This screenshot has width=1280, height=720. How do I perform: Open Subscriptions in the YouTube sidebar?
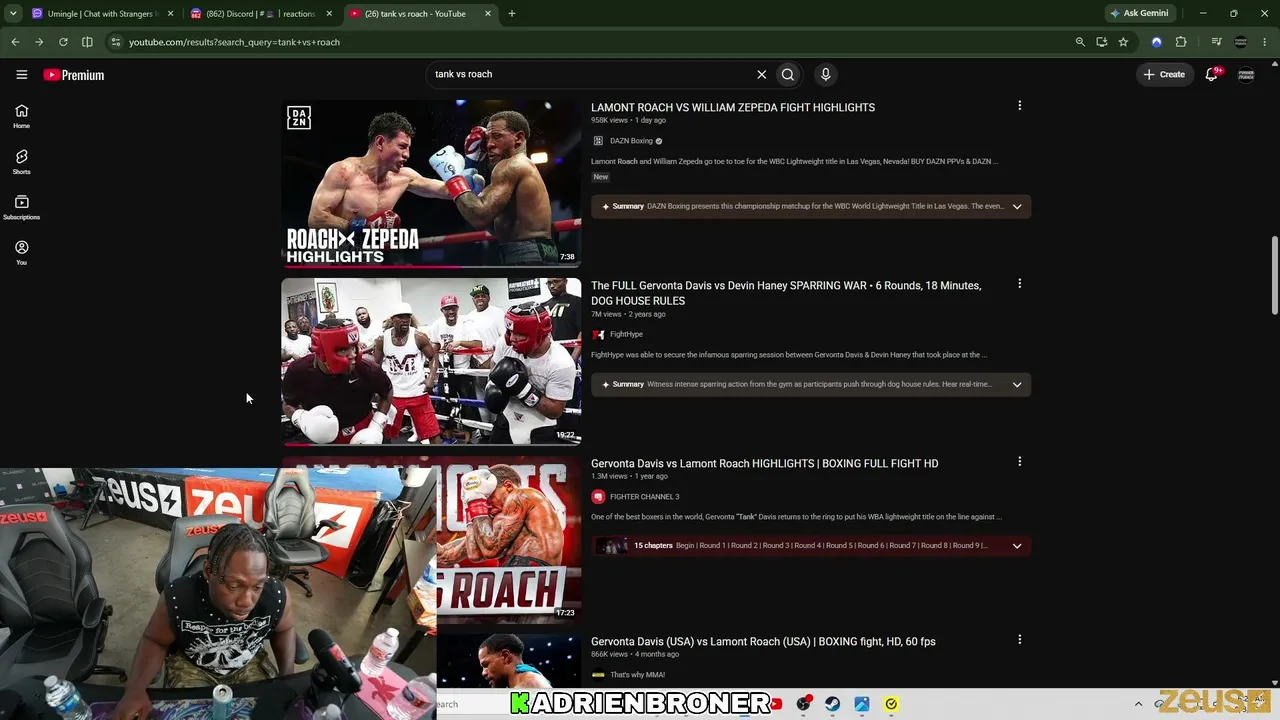pos(21,207)
